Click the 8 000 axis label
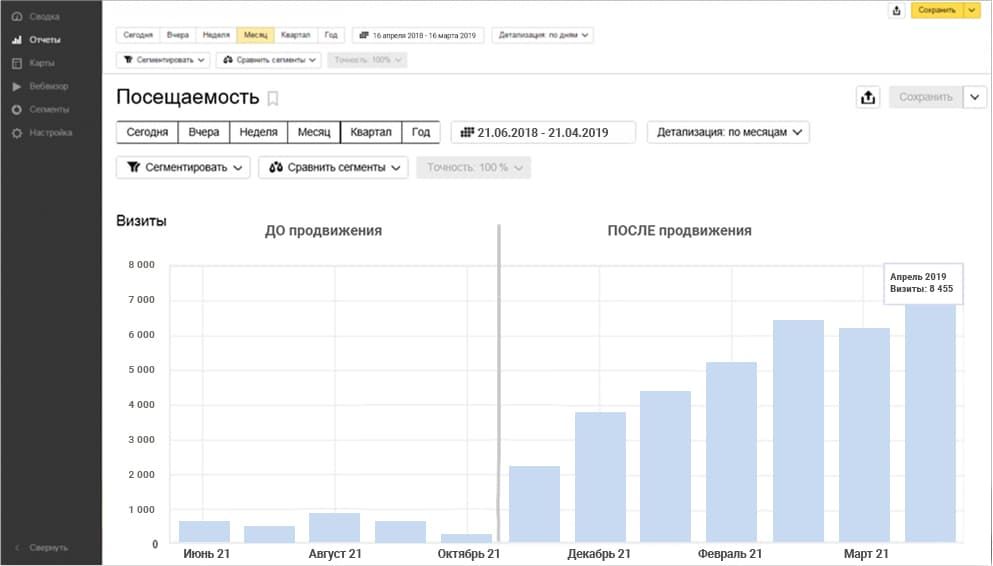Viewport: 993px width, 566px height. (x=141, y=265)
